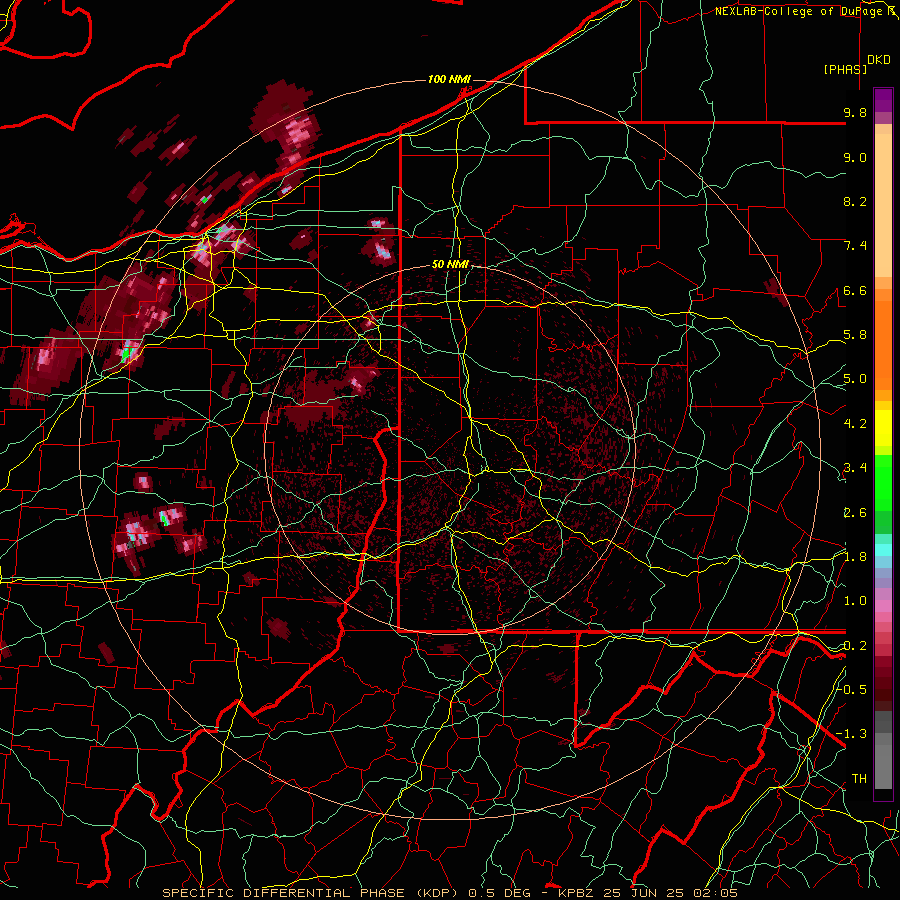
Task: Click the 3.4 color scale value
Action: (x=855, y=468)
